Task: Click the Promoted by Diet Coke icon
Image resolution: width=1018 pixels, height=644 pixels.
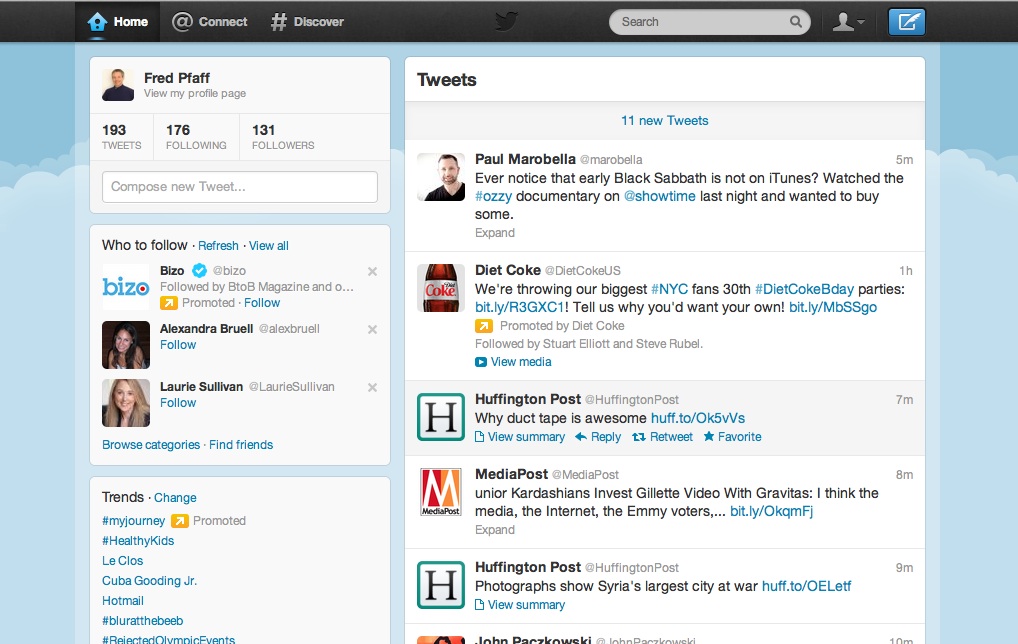Action: tap(484, 326)
